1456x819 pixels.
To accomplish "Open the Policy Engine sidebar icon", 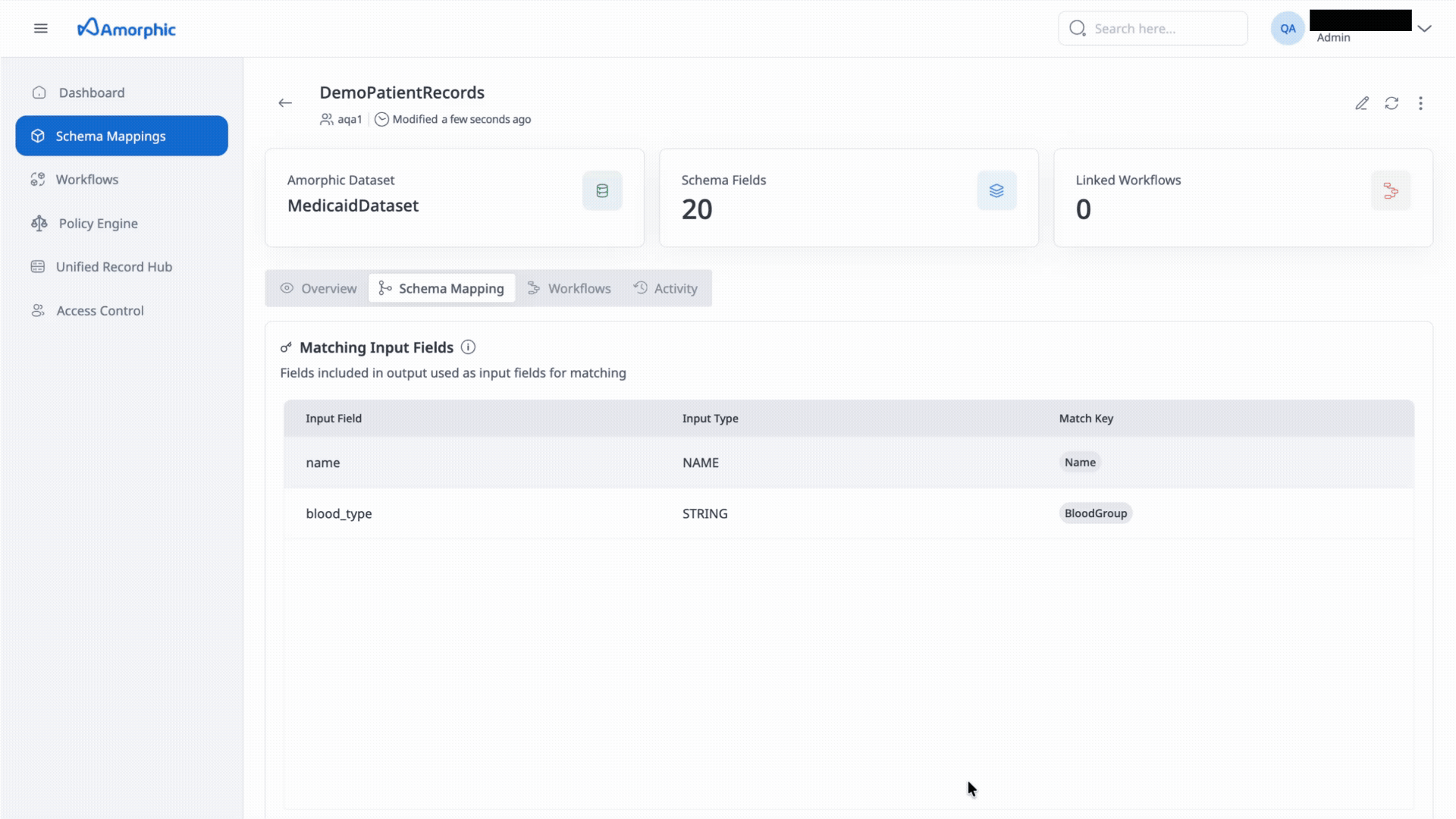I will pos(39,223).
